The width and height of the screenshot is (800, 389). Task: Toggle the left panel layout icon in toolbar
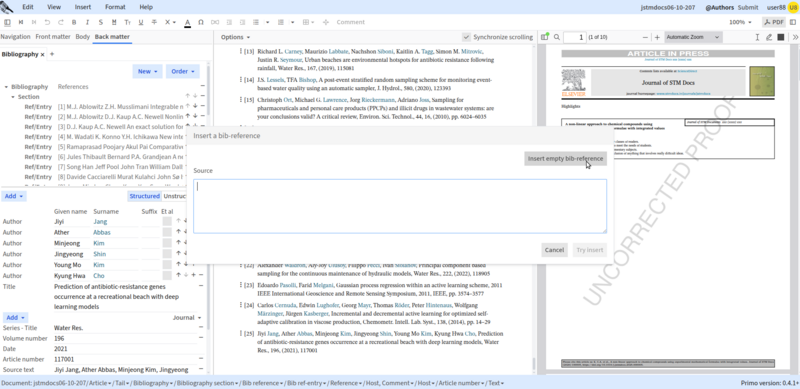pos(7,22)
